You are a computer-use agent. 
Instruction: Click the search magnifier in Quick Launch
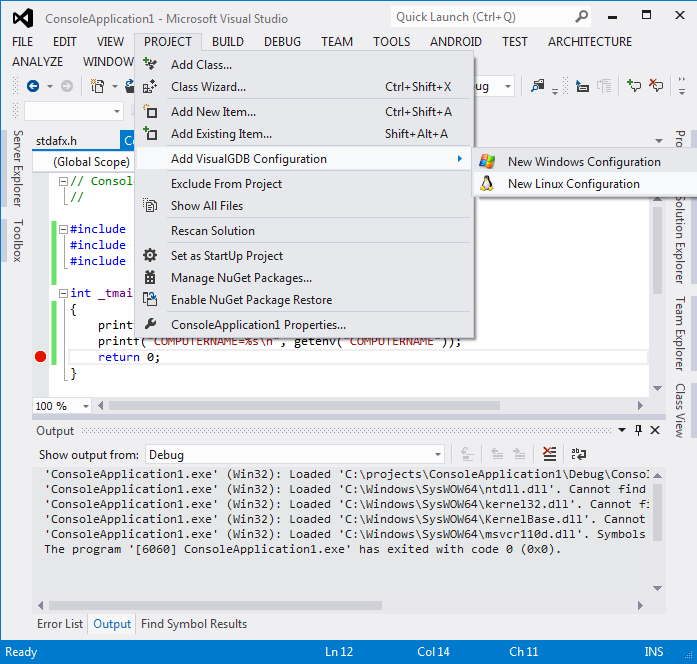581,17
